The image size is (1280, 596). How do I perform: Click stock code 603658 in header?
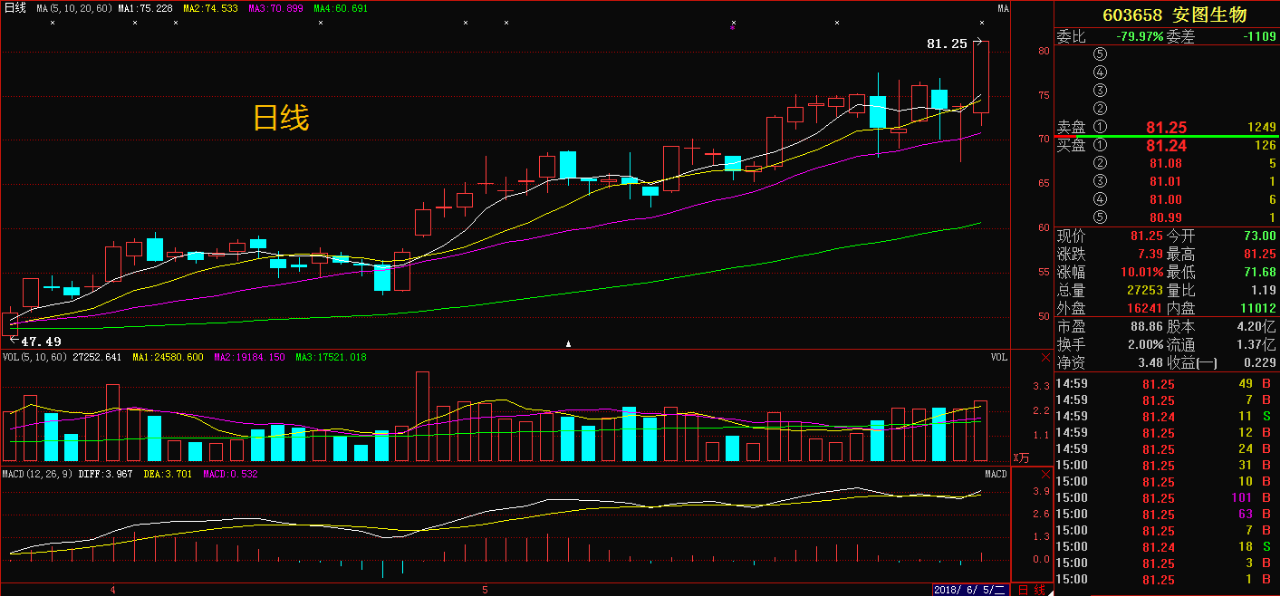[x=1132, y=14]
